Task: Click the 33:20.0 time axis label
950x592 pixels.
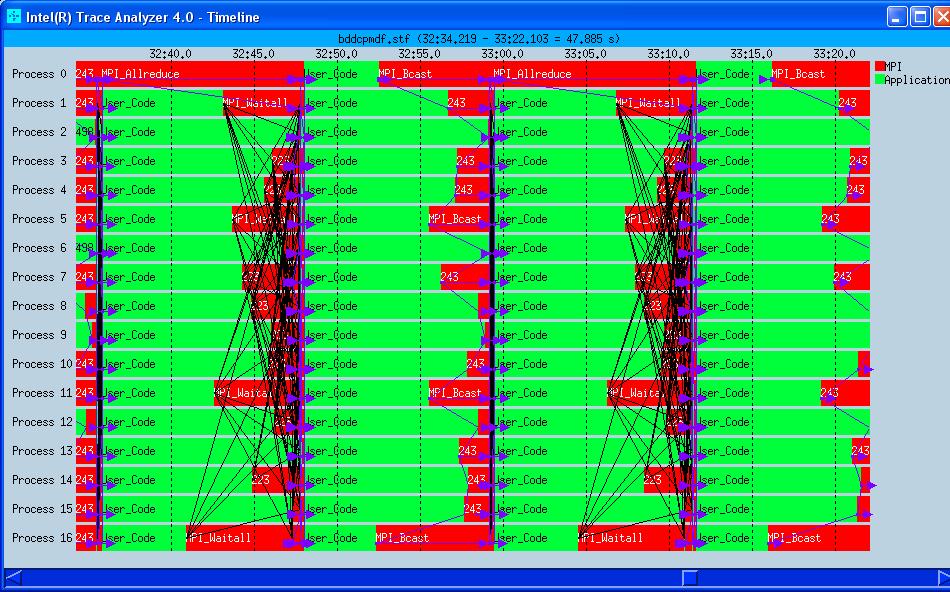Action: pyautogui.click(x=834, y=54)
